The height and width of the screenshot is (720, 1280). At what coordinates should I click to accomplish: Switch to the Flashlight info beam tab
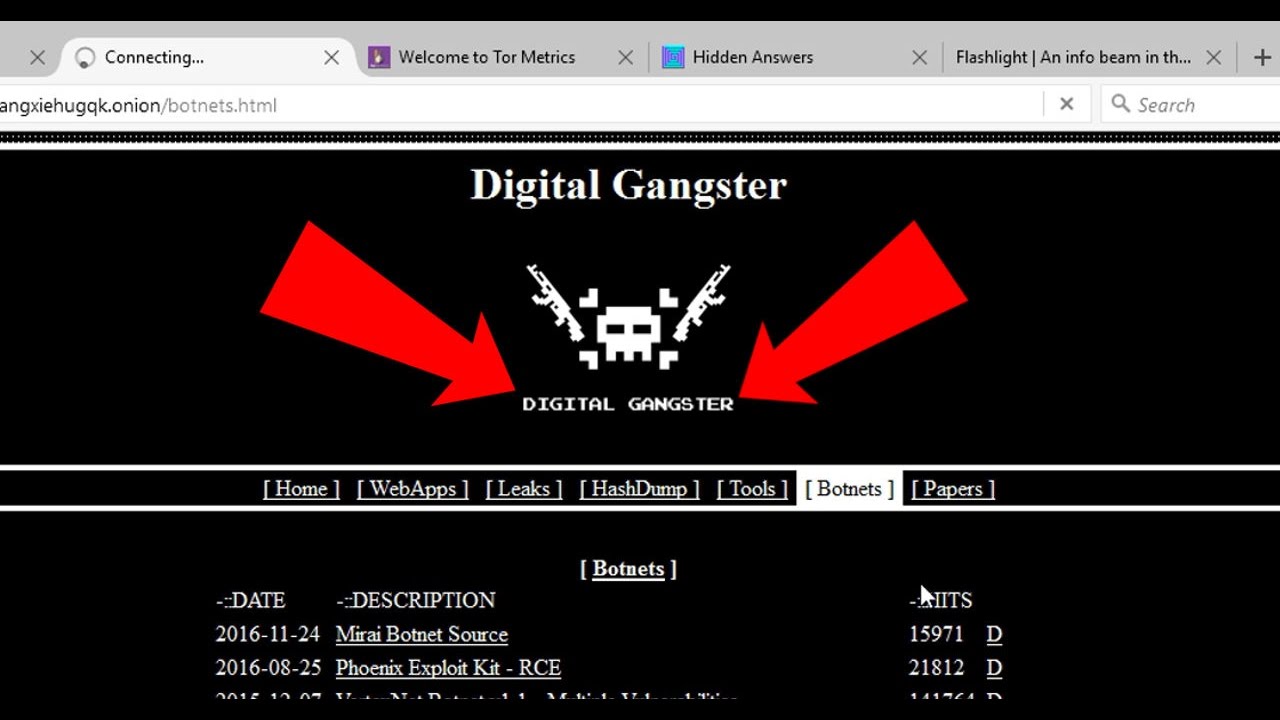pyautogui.click(x=1088, y=57)
